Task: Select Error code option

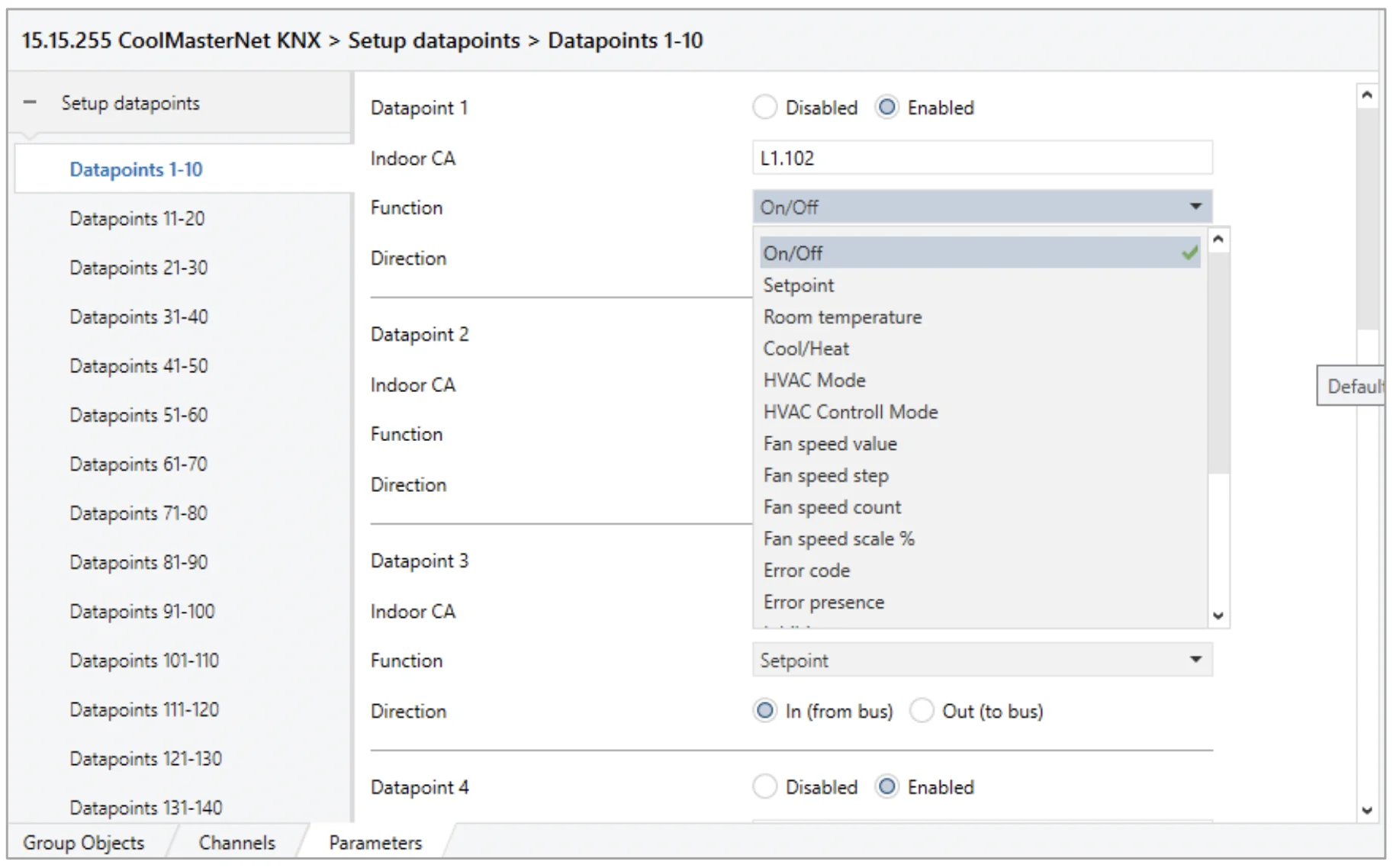Action: [806, 570]
